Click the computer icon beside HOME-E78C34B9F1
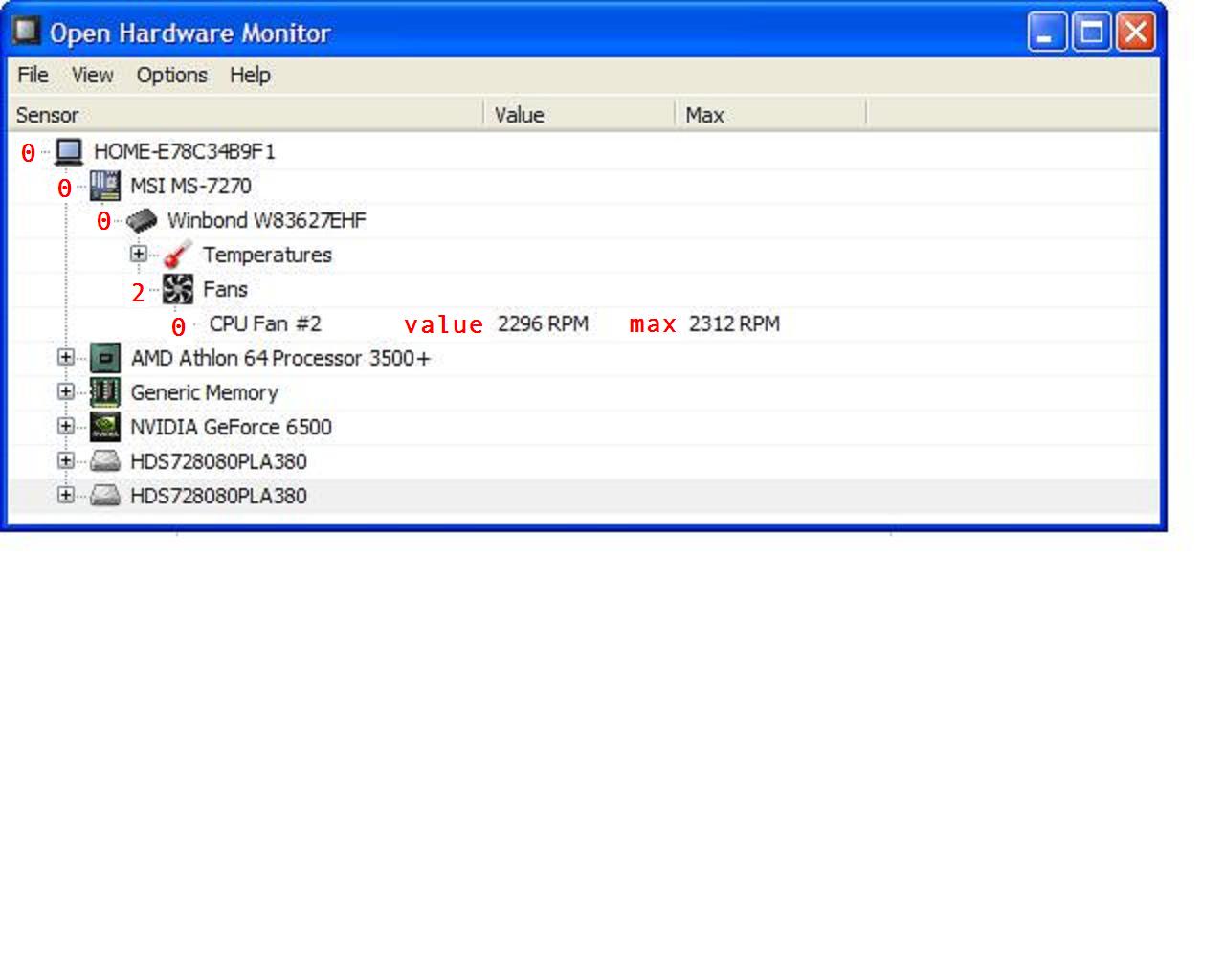Image resolution: width=1225 pixels, height=980 pixels. [x=69, y=152]
